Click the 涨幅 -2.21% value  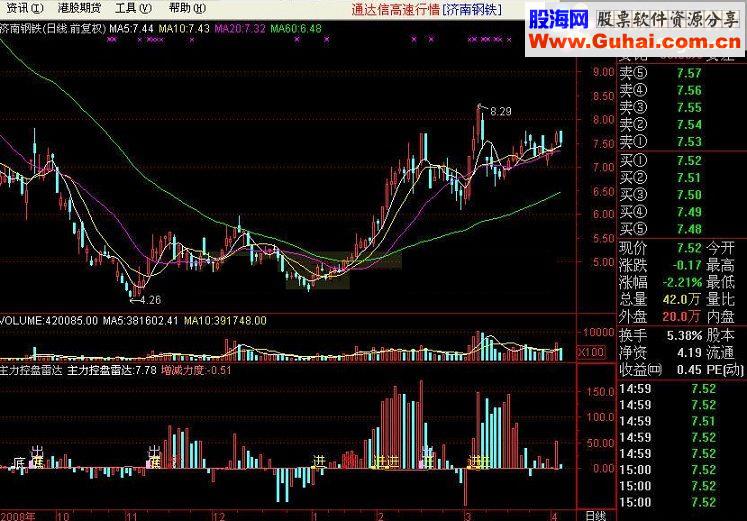click(x=682, y=282)
